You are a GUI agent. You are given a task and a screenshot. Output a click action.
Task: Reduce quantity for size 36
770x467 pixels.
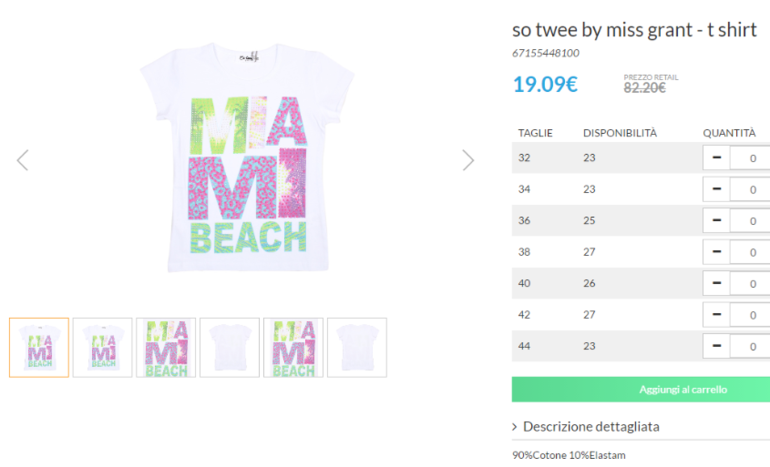[x=717, y=221]
